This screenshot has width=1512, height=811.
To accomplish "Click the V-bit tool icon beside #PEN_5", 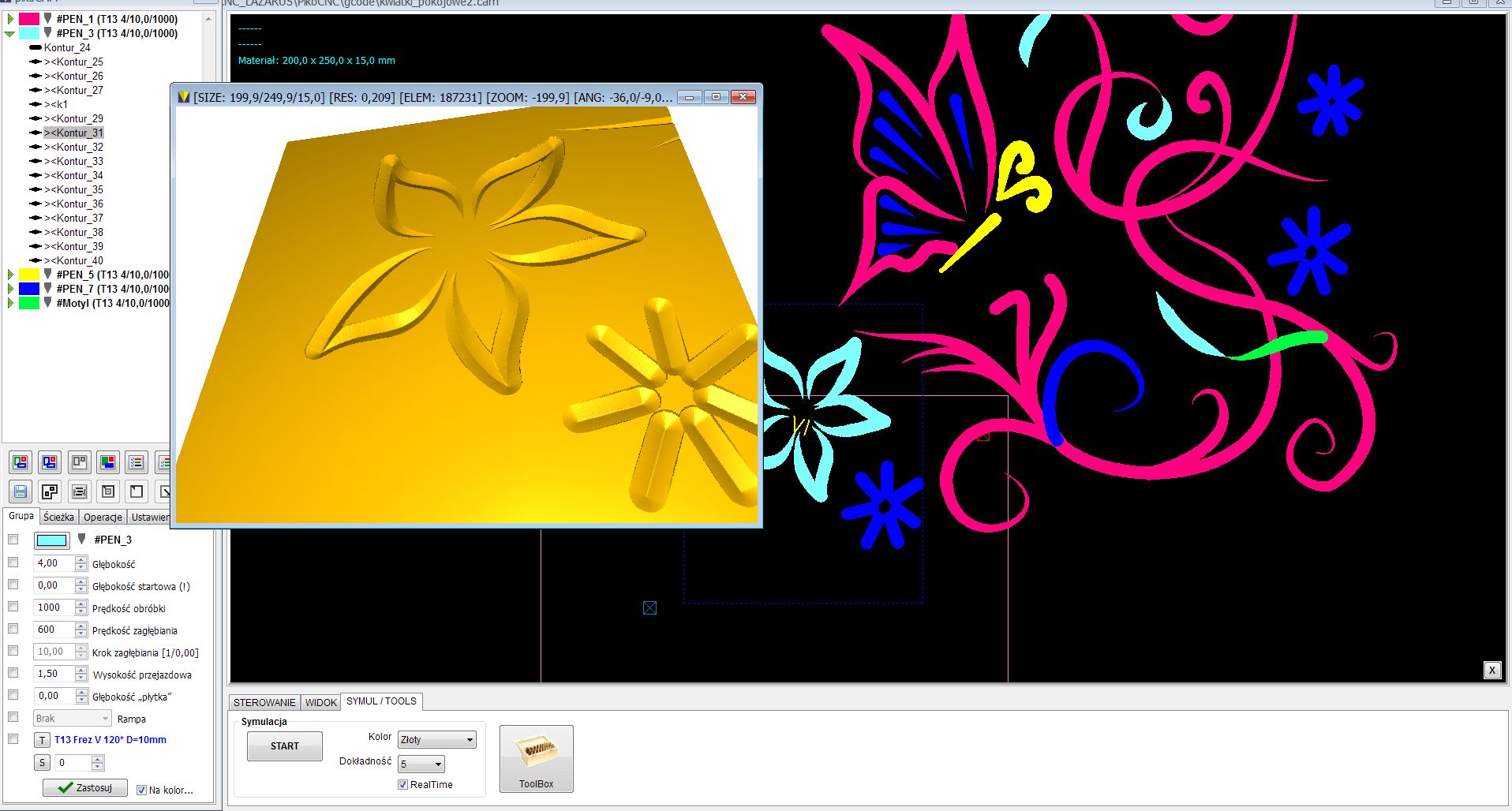I will [x=48, y=274].
